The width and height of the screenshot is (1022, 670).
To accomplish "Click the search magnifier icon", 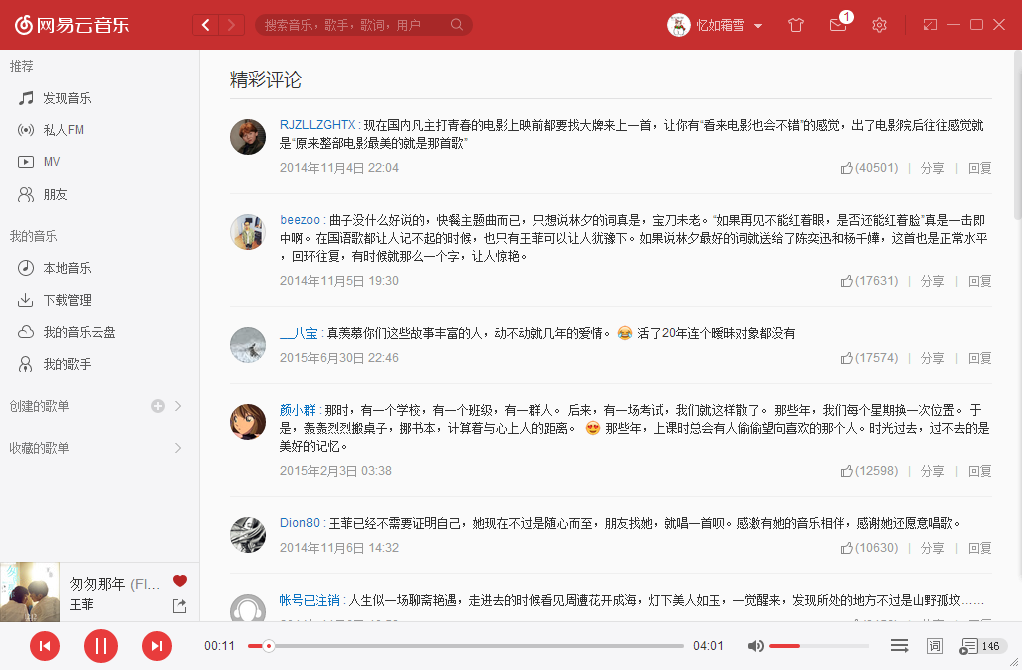I will point(457,25).
